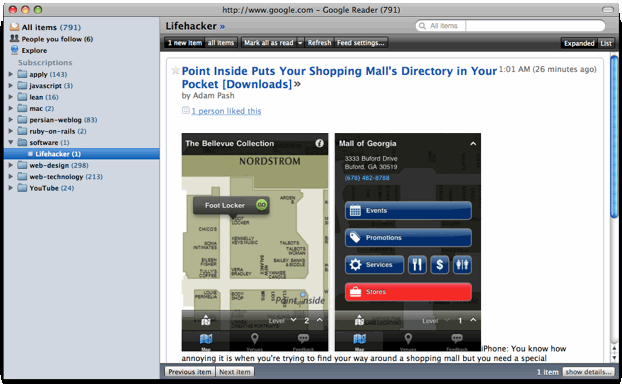Click 1 person liked this link
The image size is (622, 384).
click(x=226, y=111)
